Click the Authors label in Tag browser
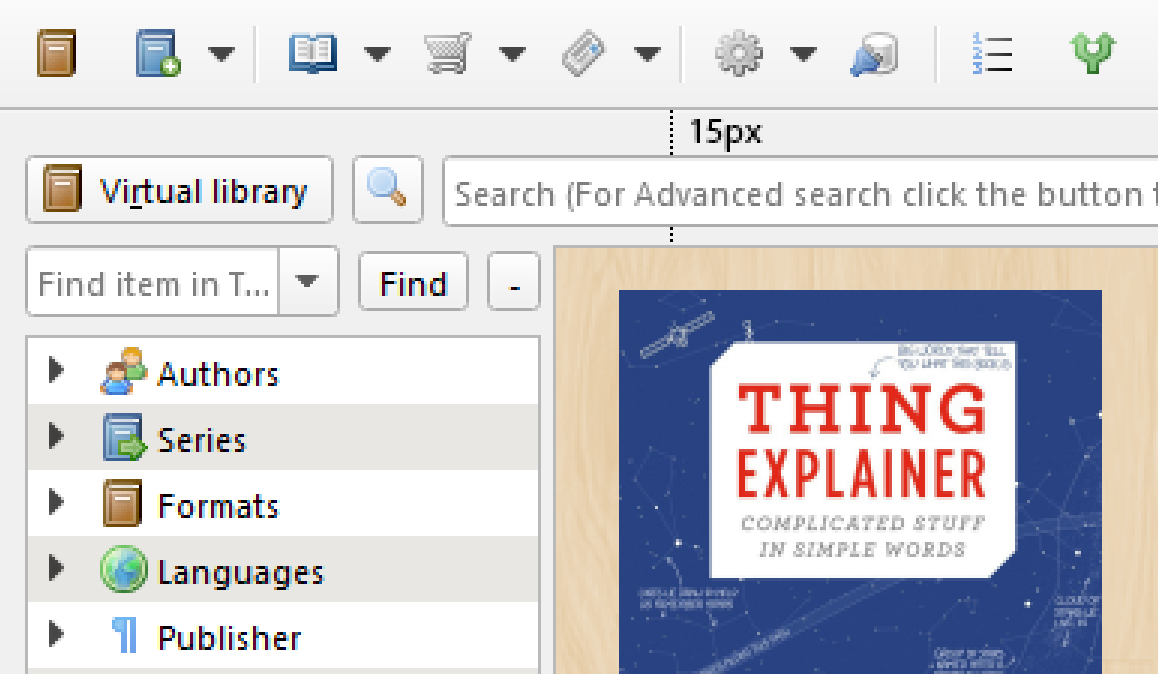 (219, 374)
